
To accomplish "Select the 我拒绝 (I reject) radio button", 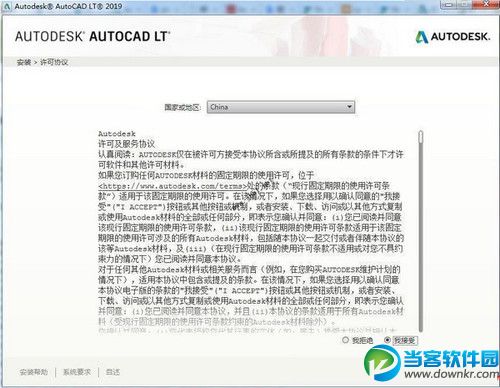I will (345, 340).
